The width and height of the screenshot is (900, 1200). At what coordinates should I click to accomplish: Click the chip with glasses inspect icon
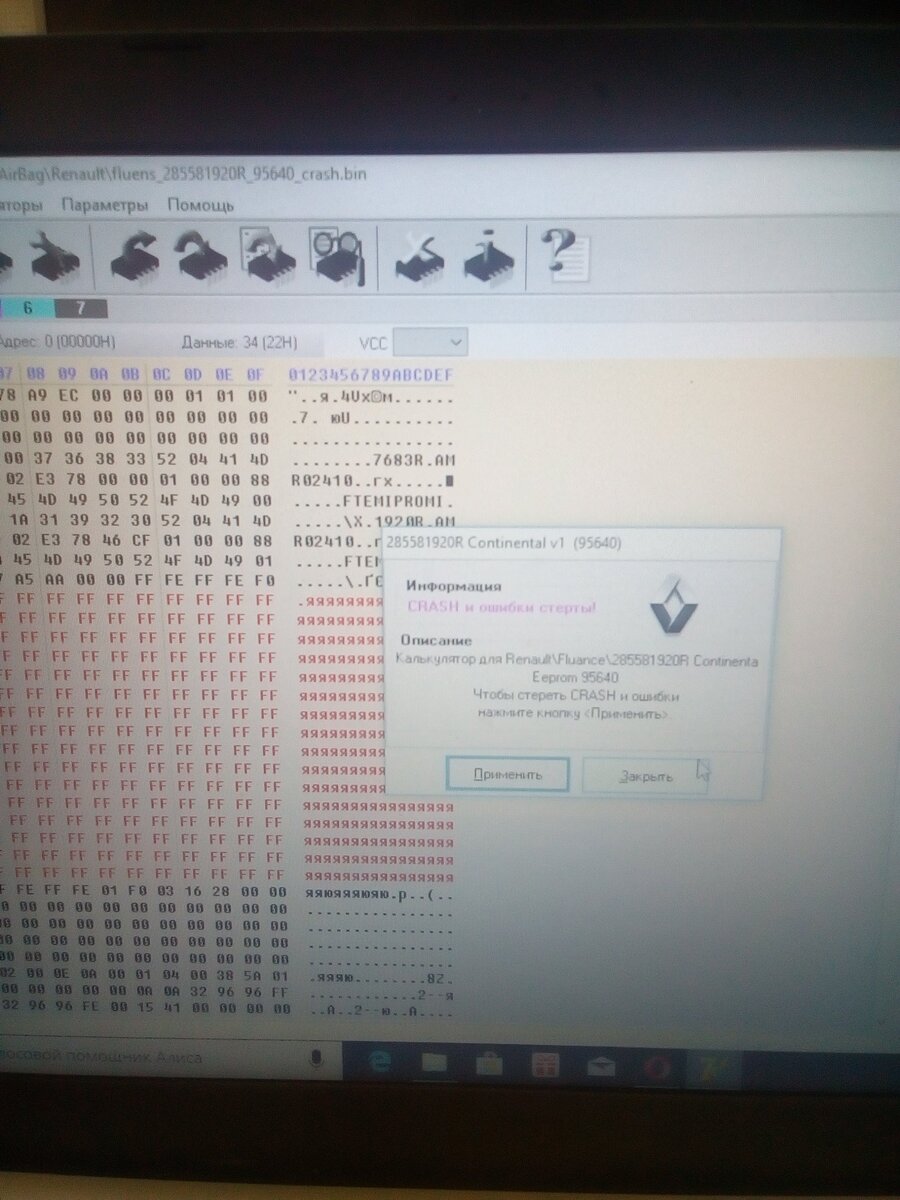[337, 257]
